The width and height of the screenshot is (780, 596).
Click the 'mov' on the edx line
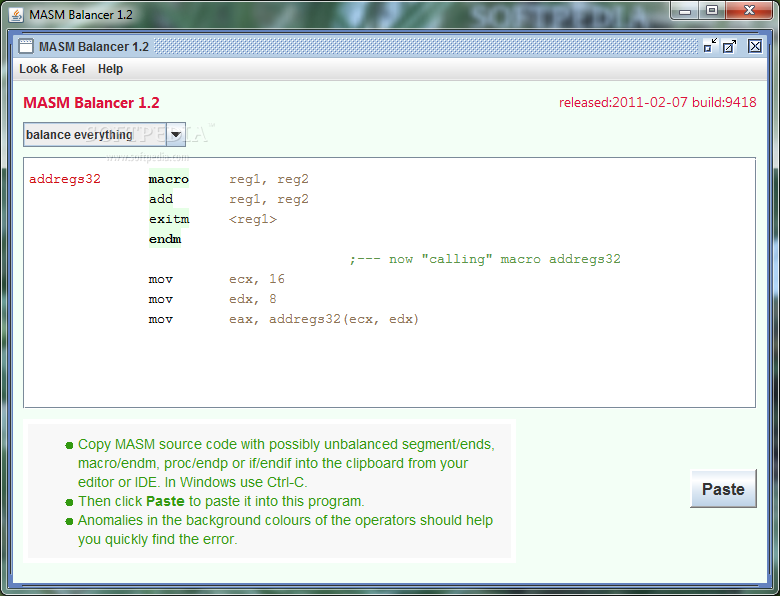tap(161, 299)
